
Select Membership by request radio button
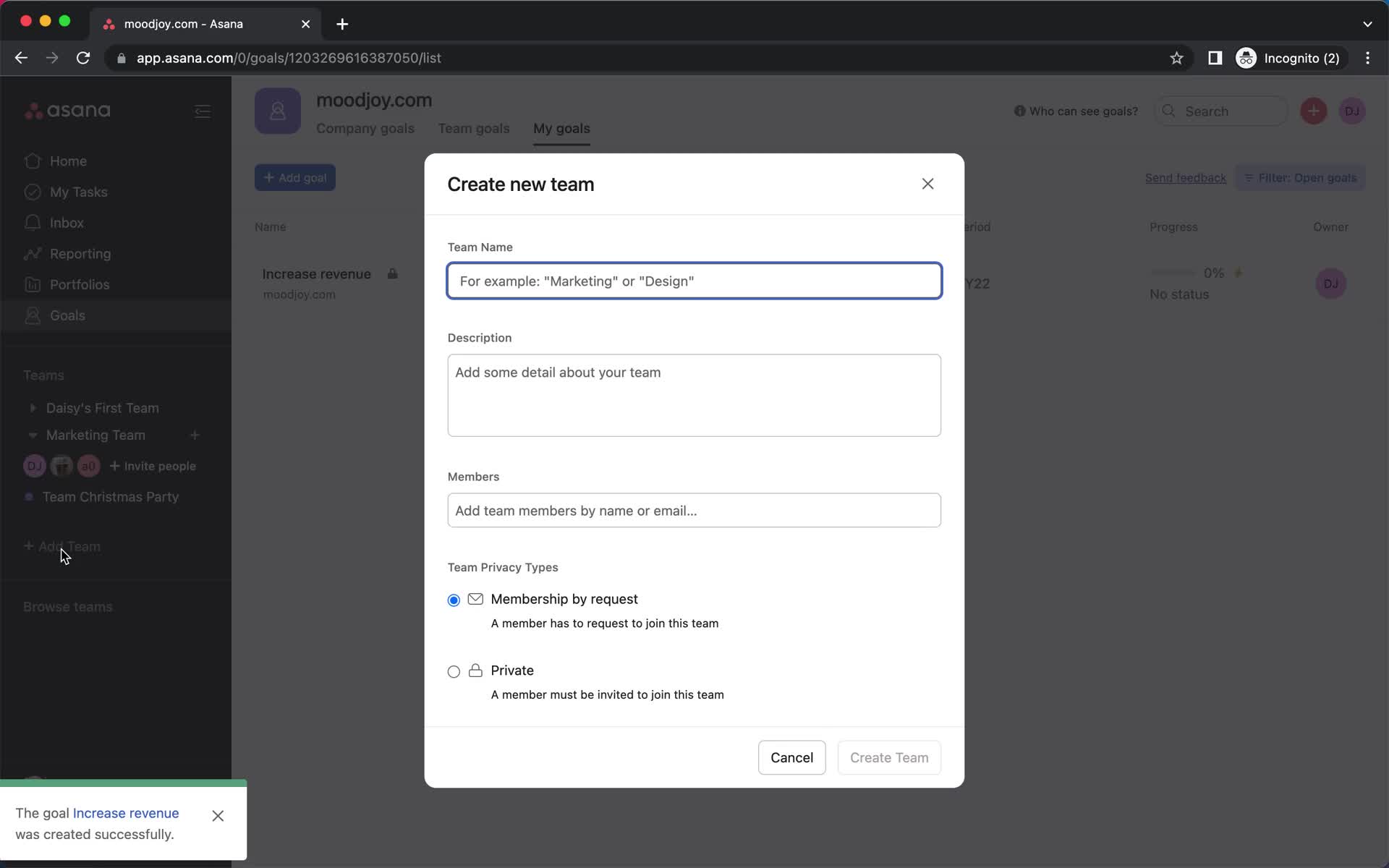454,600
